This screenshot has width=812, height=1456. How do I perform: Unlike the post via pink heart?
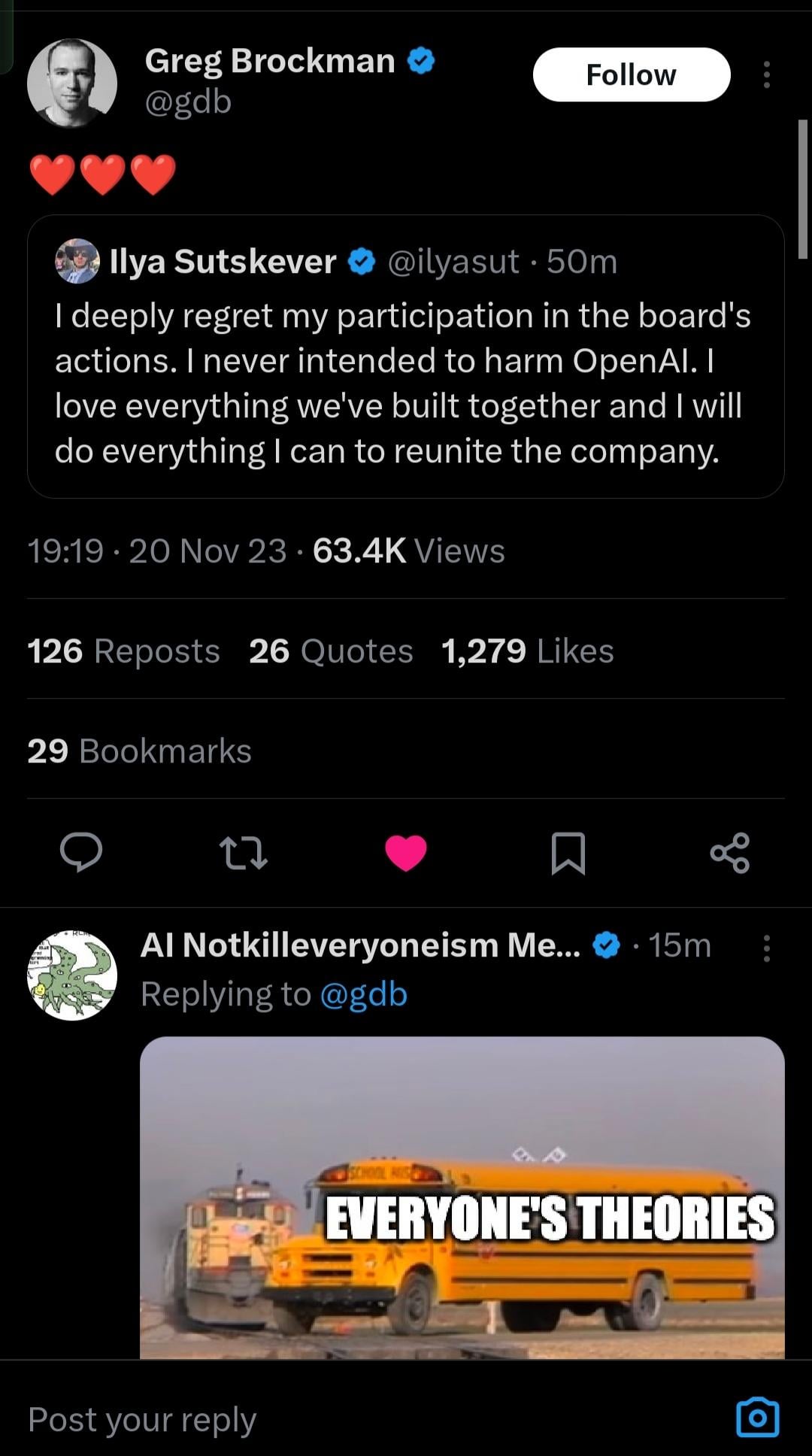click(x=406, y=853)
